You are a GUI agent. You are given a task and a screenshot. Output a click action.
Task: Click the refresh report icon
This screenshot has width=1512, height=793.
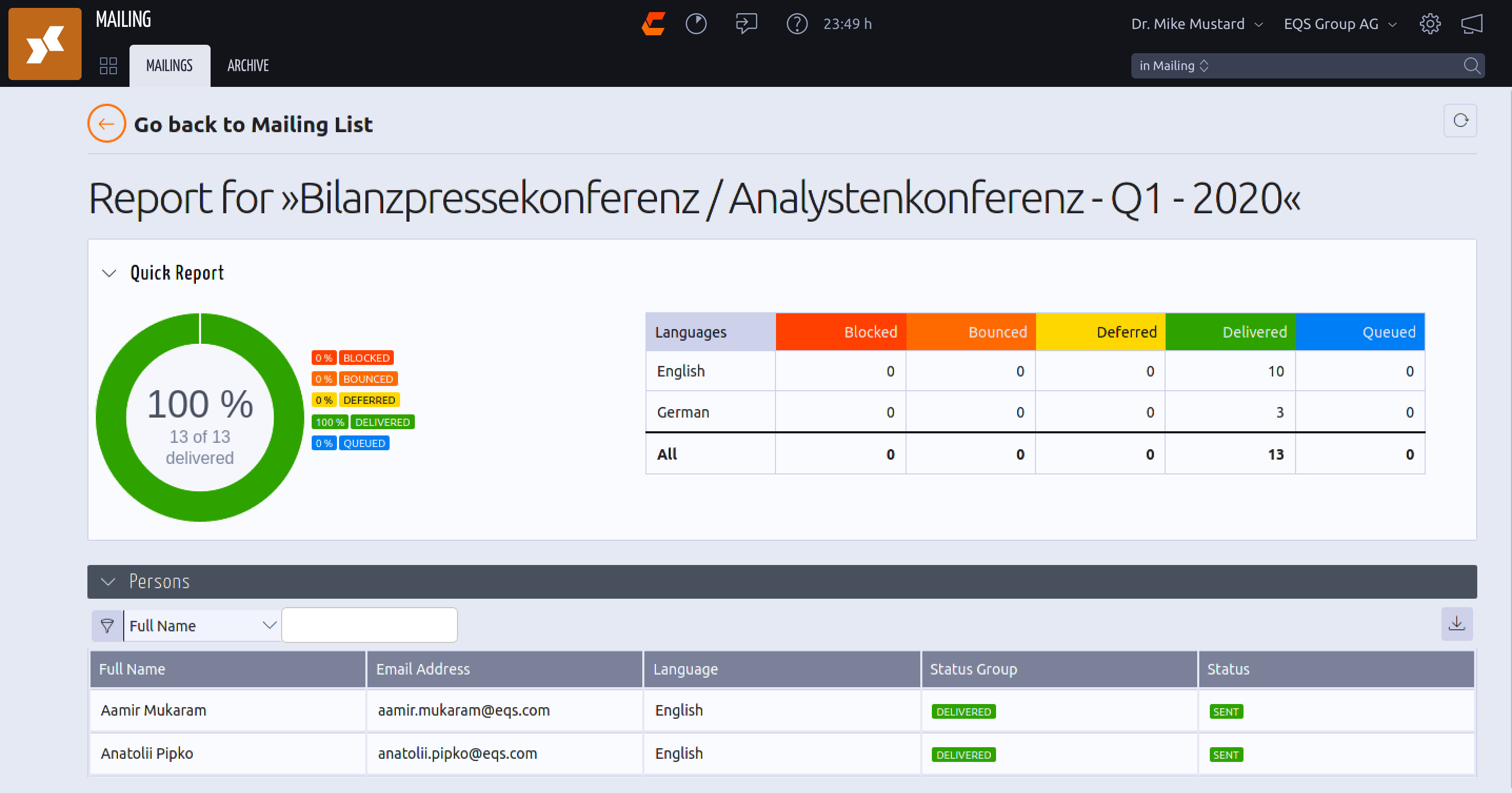1460,121
